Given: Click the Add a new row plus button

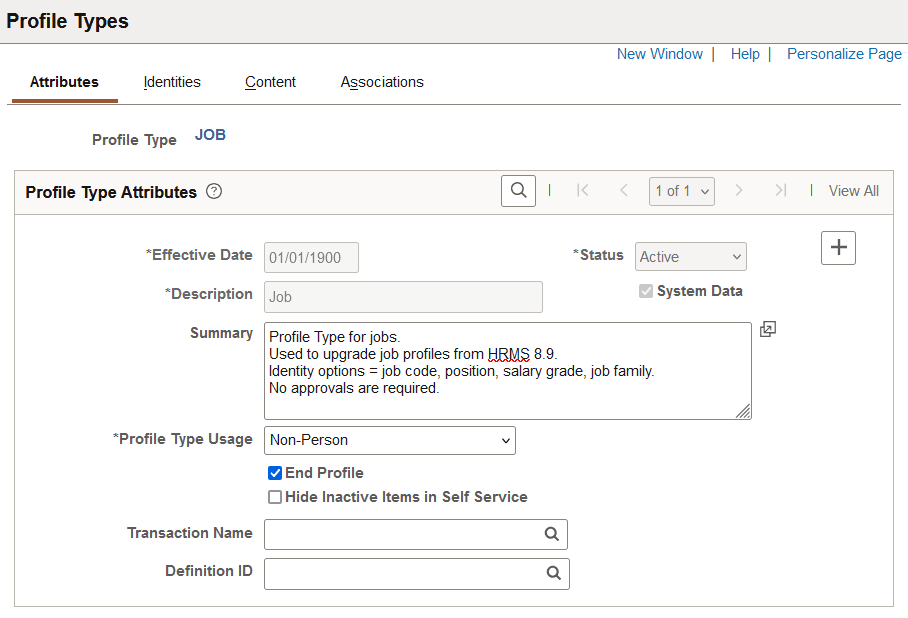Looking at the screenshot, I should tap(838, 247).
